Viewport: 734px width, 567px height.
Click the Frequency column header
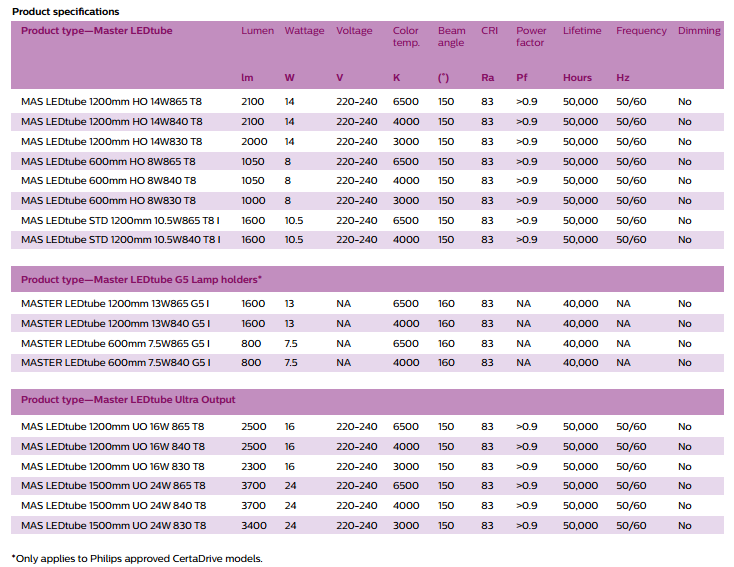(x=641, y=31)
